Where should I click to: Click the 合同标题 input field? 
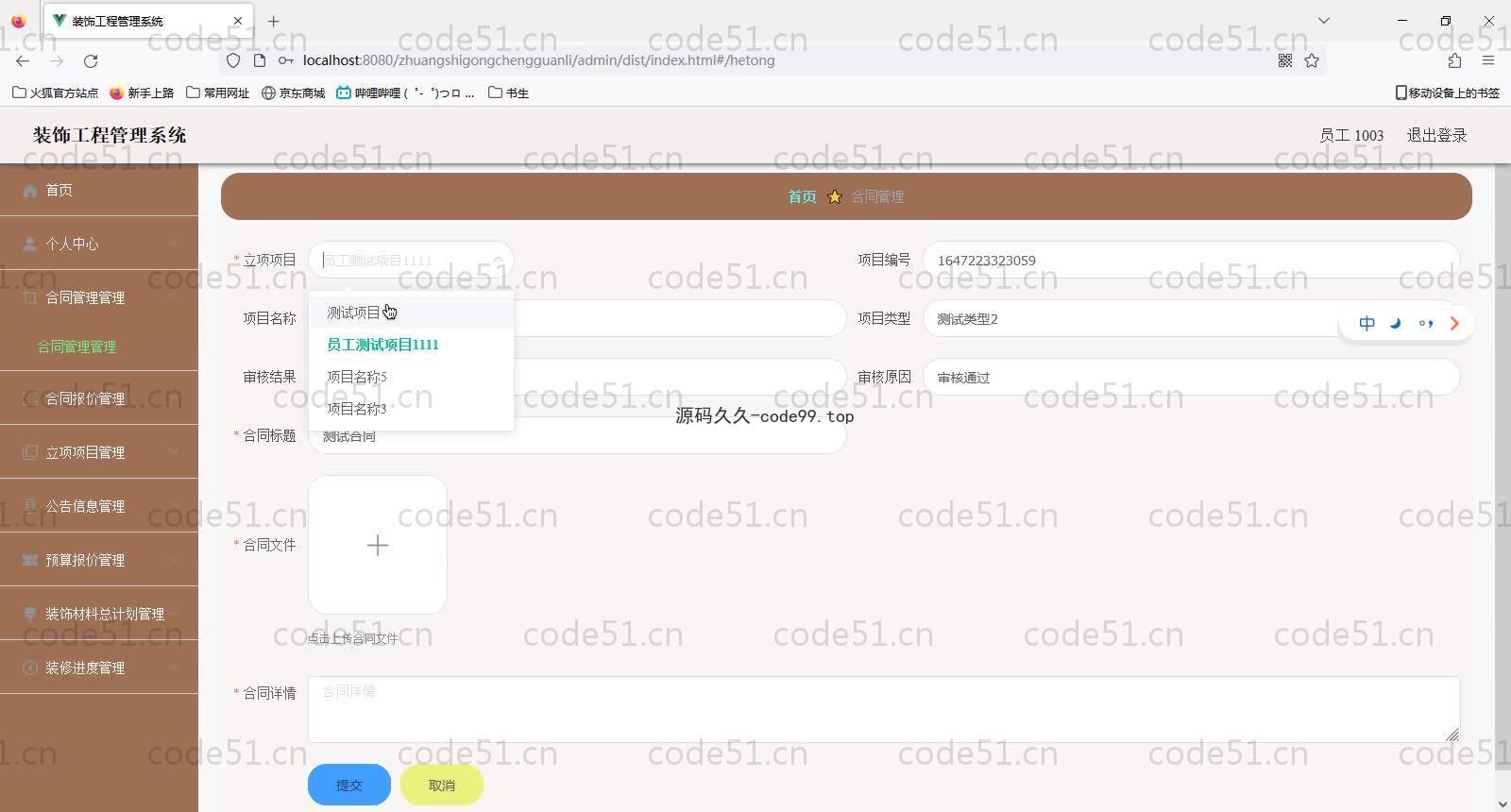click(x=578, y=435)
